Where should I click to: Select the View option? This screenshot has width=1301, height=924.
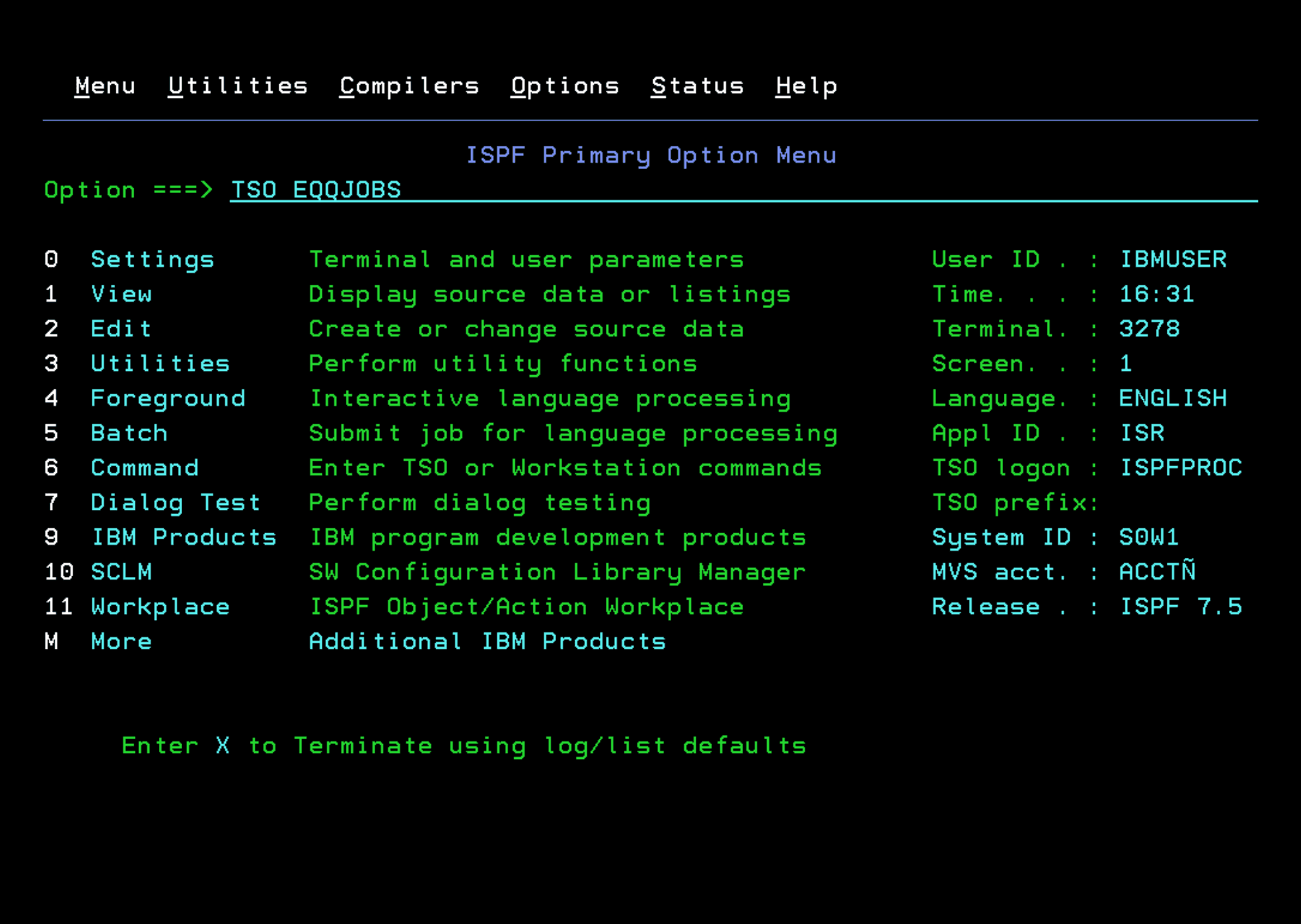click(x=121, y=294)
